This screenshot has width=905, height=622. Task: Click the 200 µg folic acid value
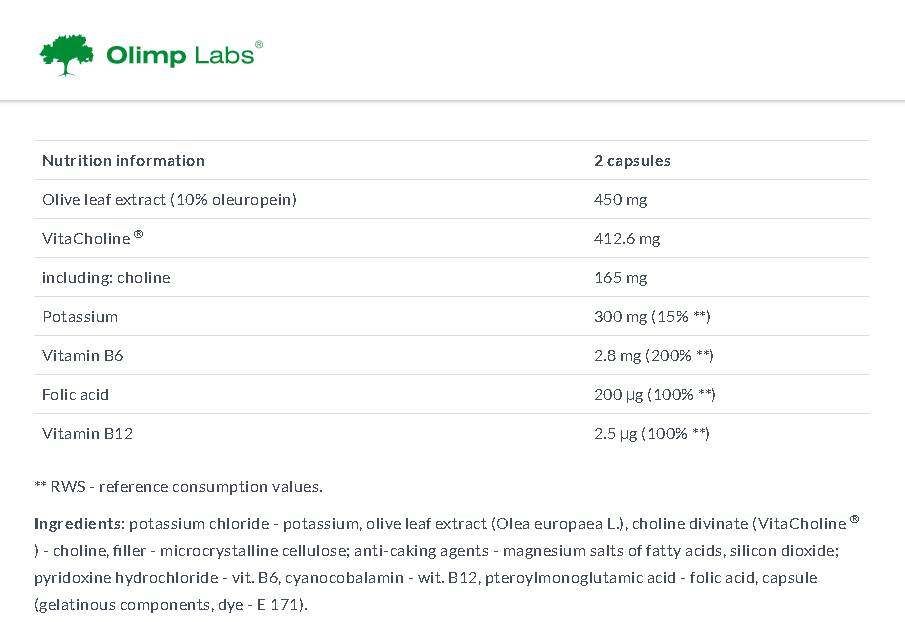[x=655, y=394]
